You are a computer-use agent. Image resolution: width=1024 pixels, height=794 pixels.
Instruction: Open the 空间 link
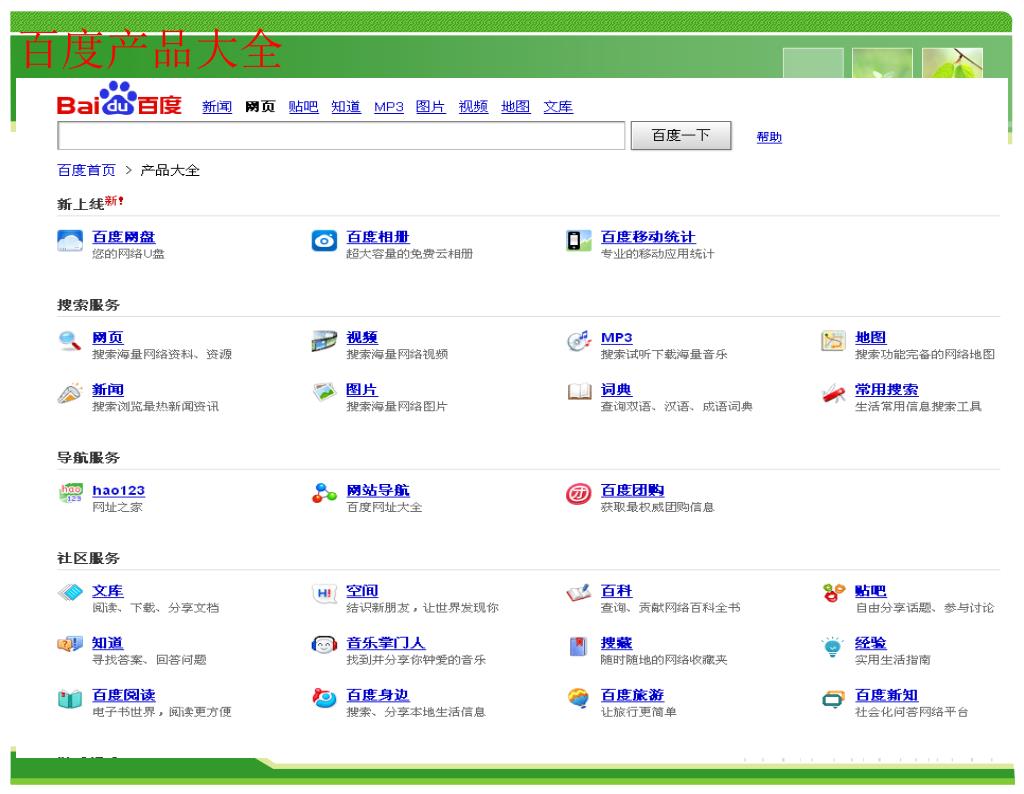pyautogui.click(x=362, y=591)
